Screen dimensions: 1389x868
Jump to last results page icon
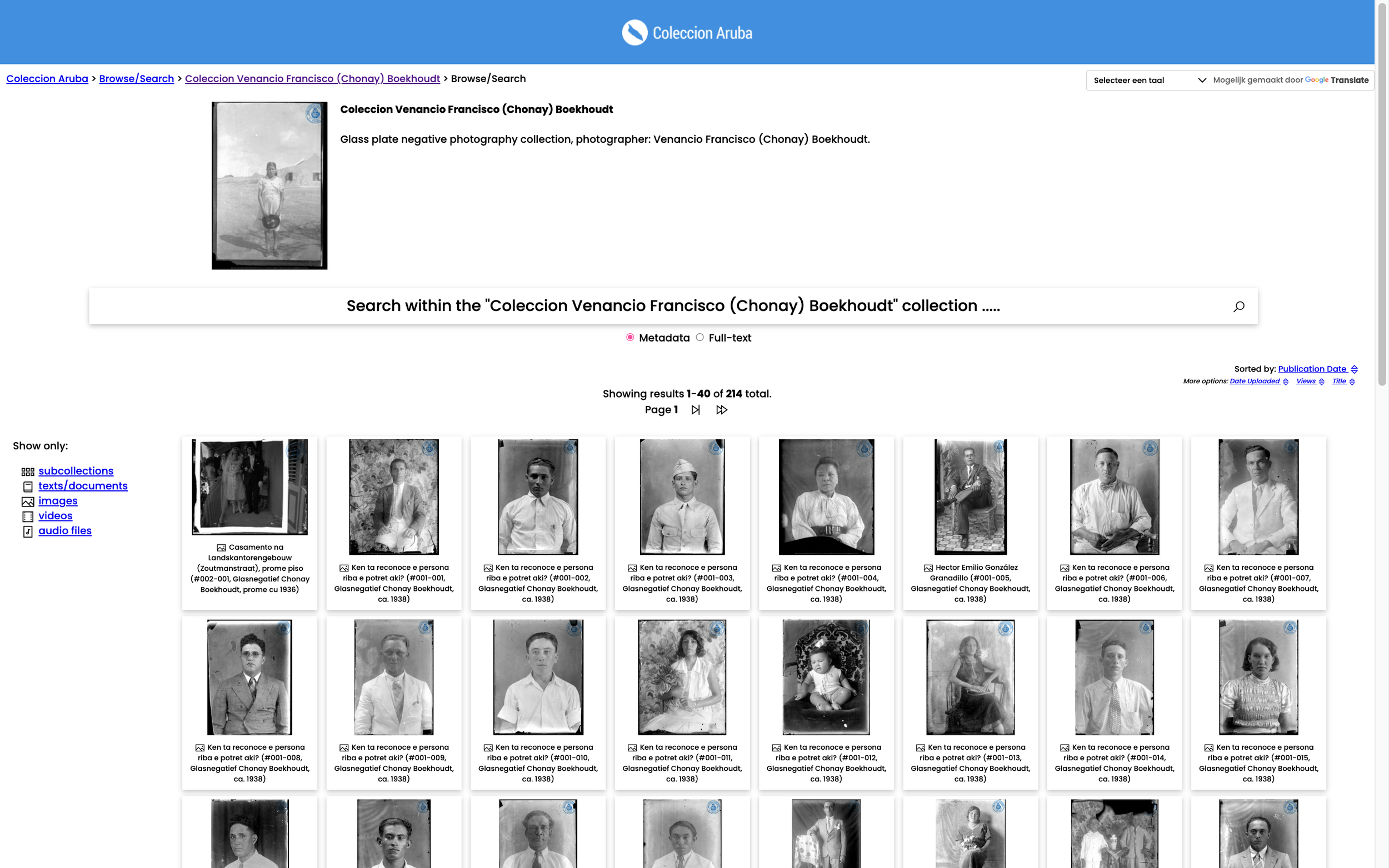[x=721, y=410]
